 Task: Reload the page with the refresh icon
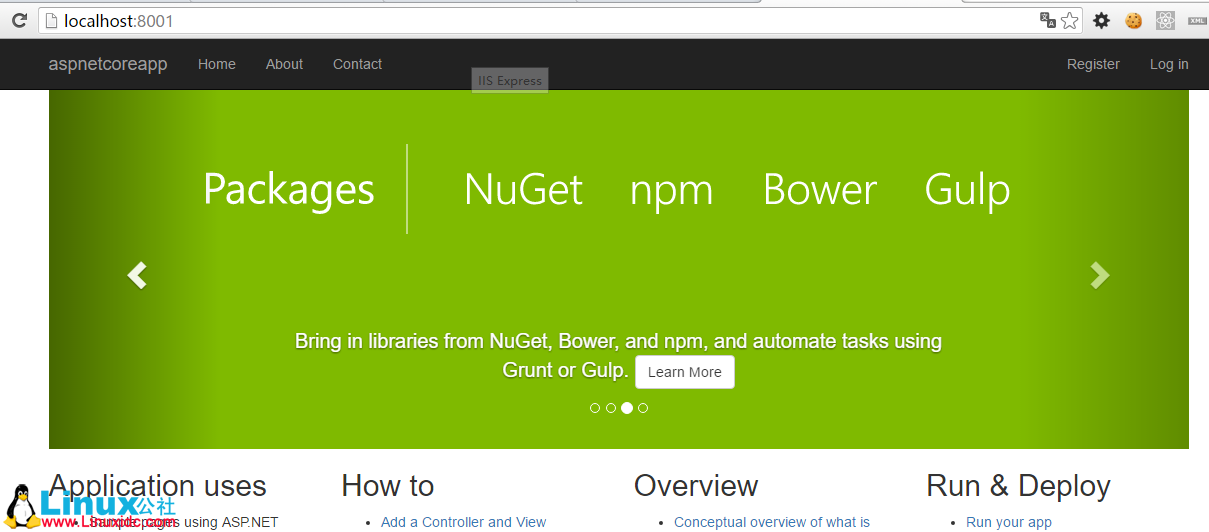click(19, 20)
